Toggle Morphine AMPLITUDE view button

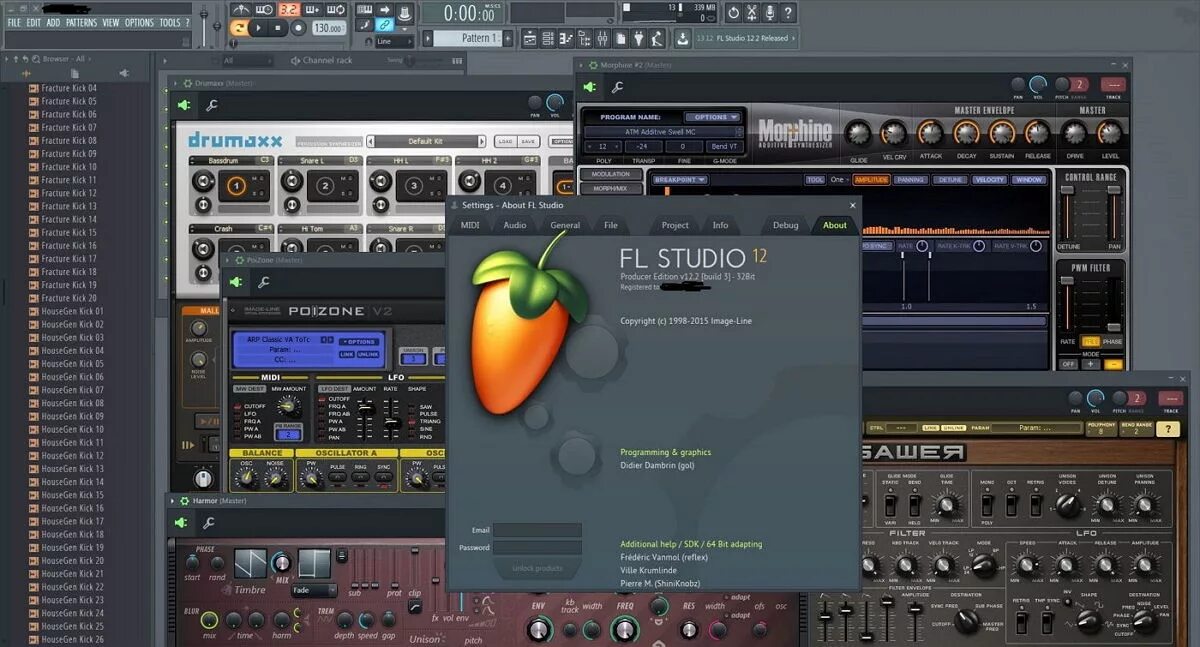coord(872,180)
